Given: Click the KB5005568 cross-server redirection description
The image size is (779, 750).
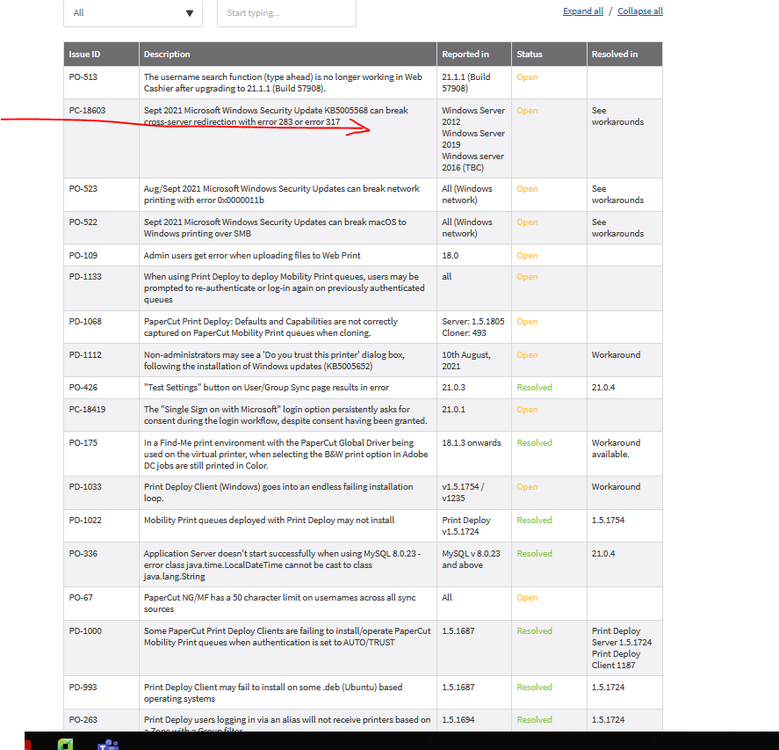Looking at the screenshot, I should pos(276,116).
